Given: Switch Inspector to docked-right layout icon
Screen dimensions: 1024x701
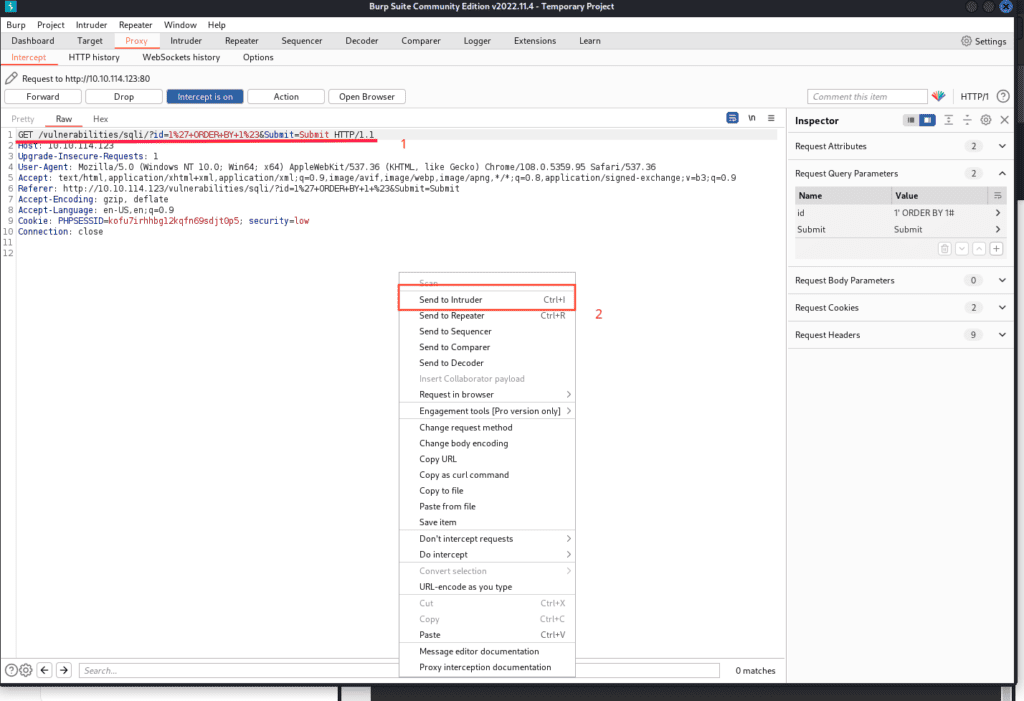Looking at the screenshot, I should pos(927,120).
